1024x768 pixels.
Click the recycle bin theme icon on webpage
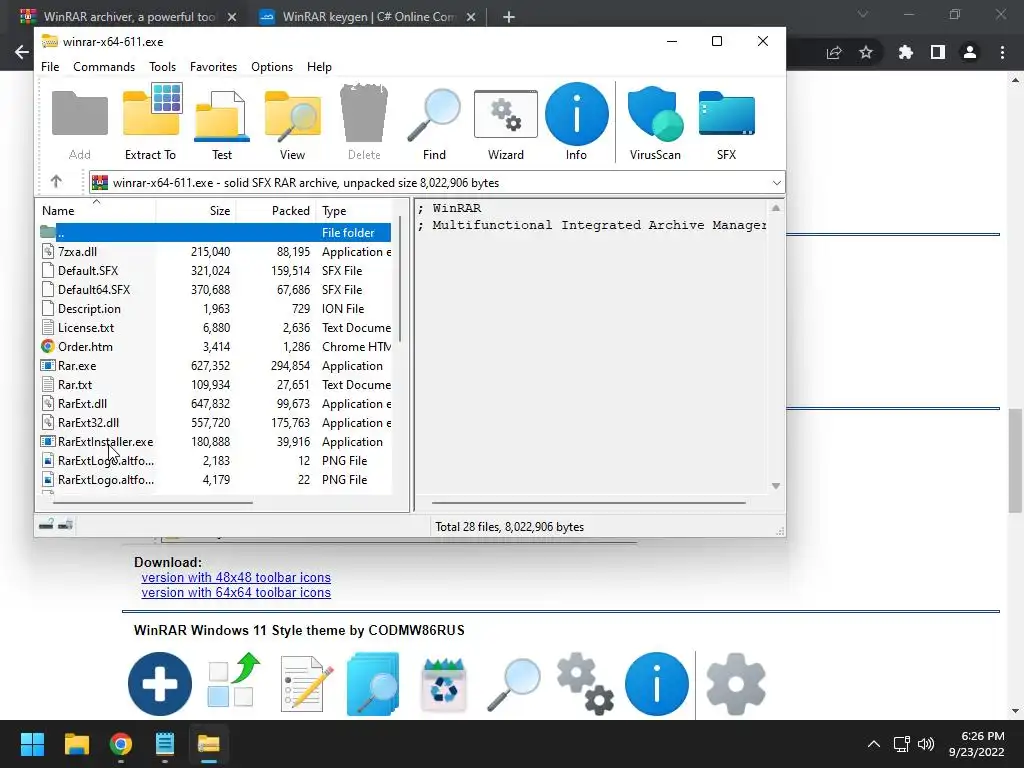tap(443, 684)
